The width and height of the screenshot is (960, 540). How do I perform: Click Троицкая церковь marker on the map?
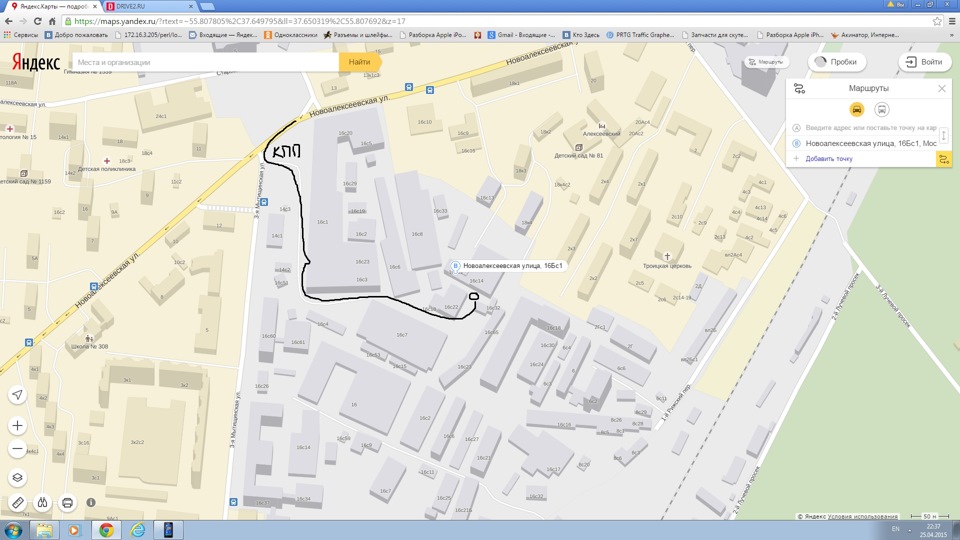(x=667, y=256)
